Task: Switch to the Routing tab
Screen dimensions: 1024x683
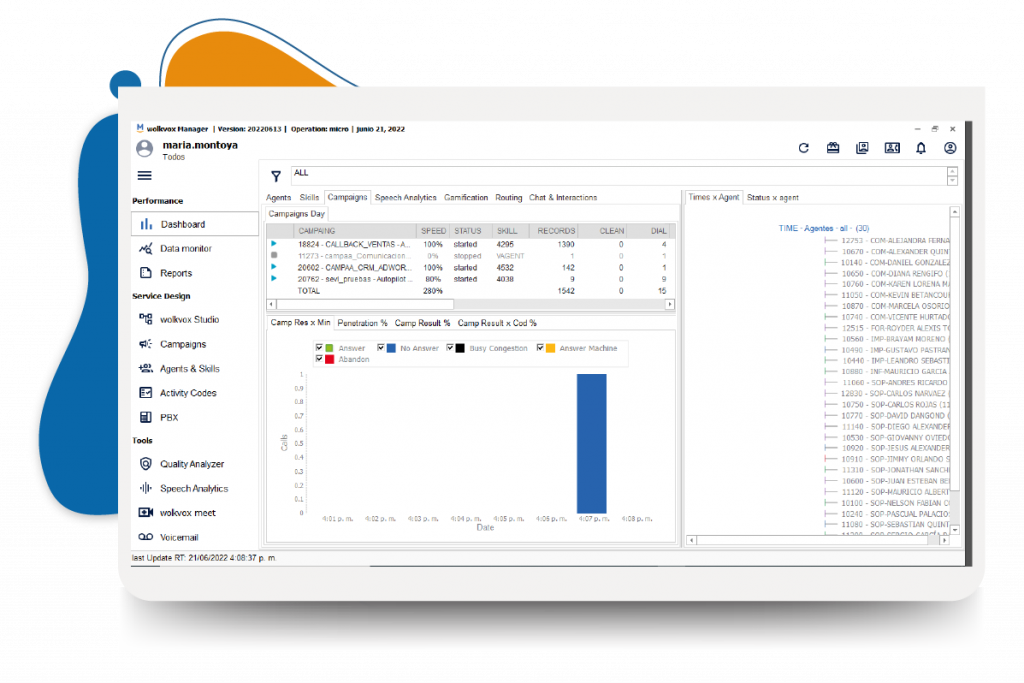Action: 509,197
